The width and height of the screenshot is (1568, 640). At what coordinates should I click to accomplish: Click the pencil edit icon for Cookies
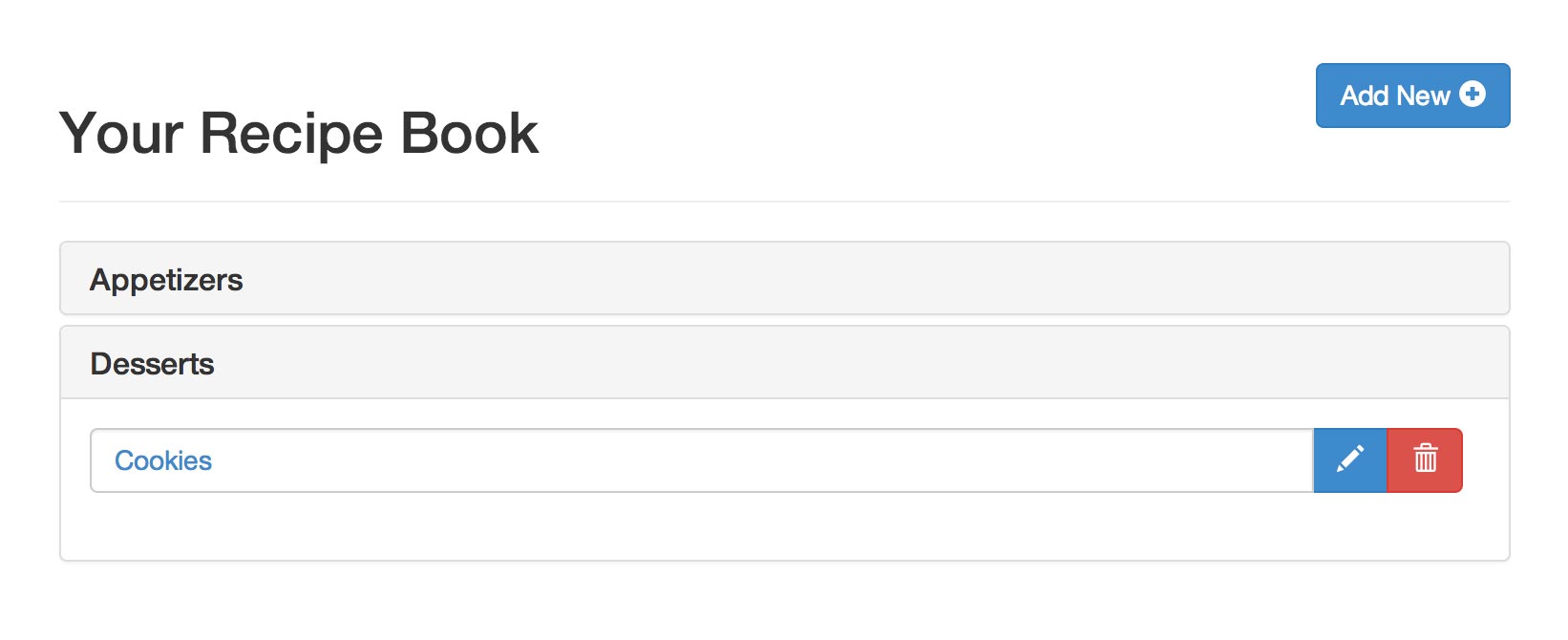(x=1349, y=459)
